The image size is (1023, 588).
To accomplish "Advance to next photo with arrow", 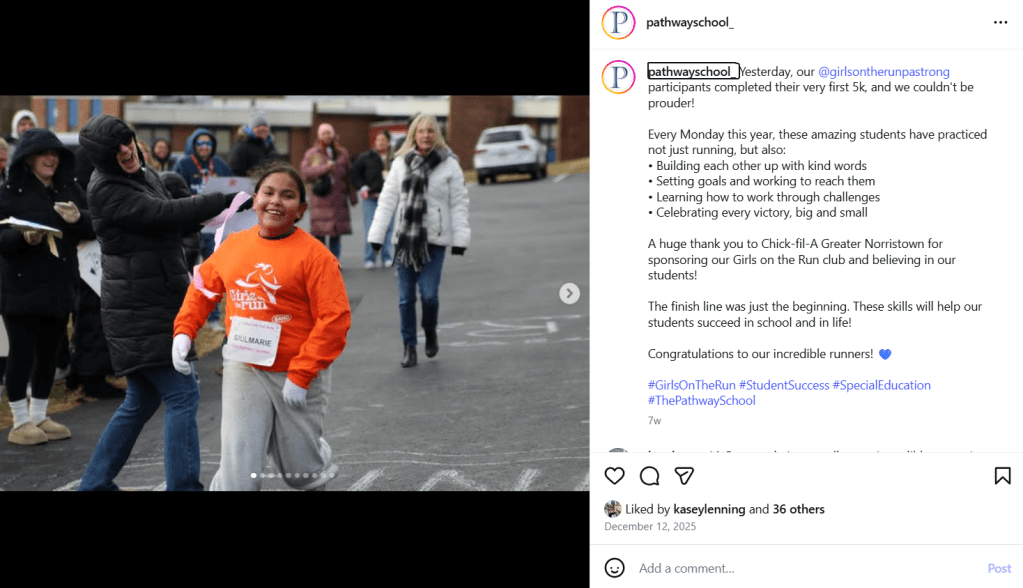I will [x=569, y=293].
